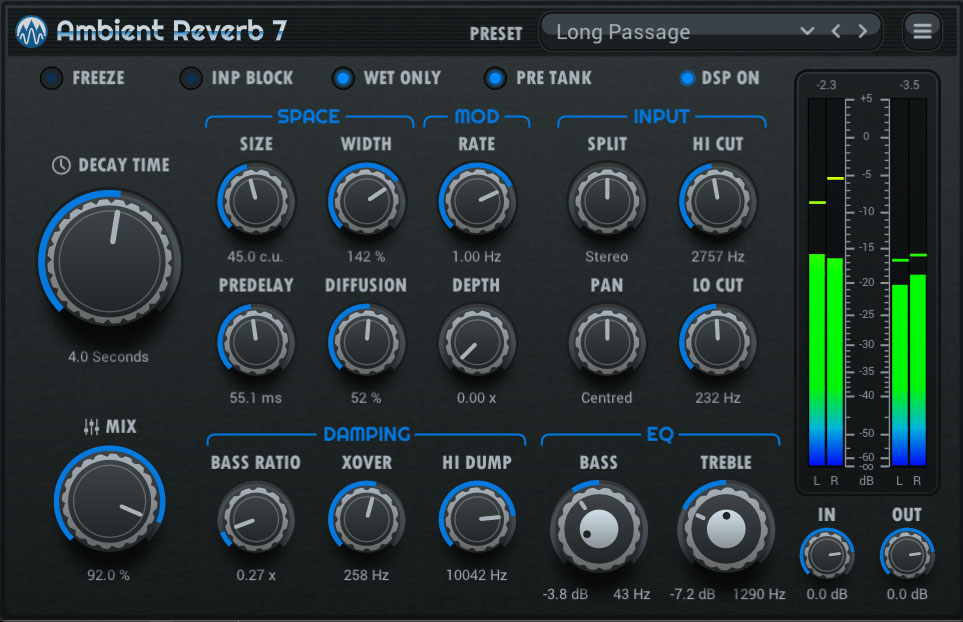Click the EQ Bass dual knob
963x622 pixels.
(x=599, y=527)
